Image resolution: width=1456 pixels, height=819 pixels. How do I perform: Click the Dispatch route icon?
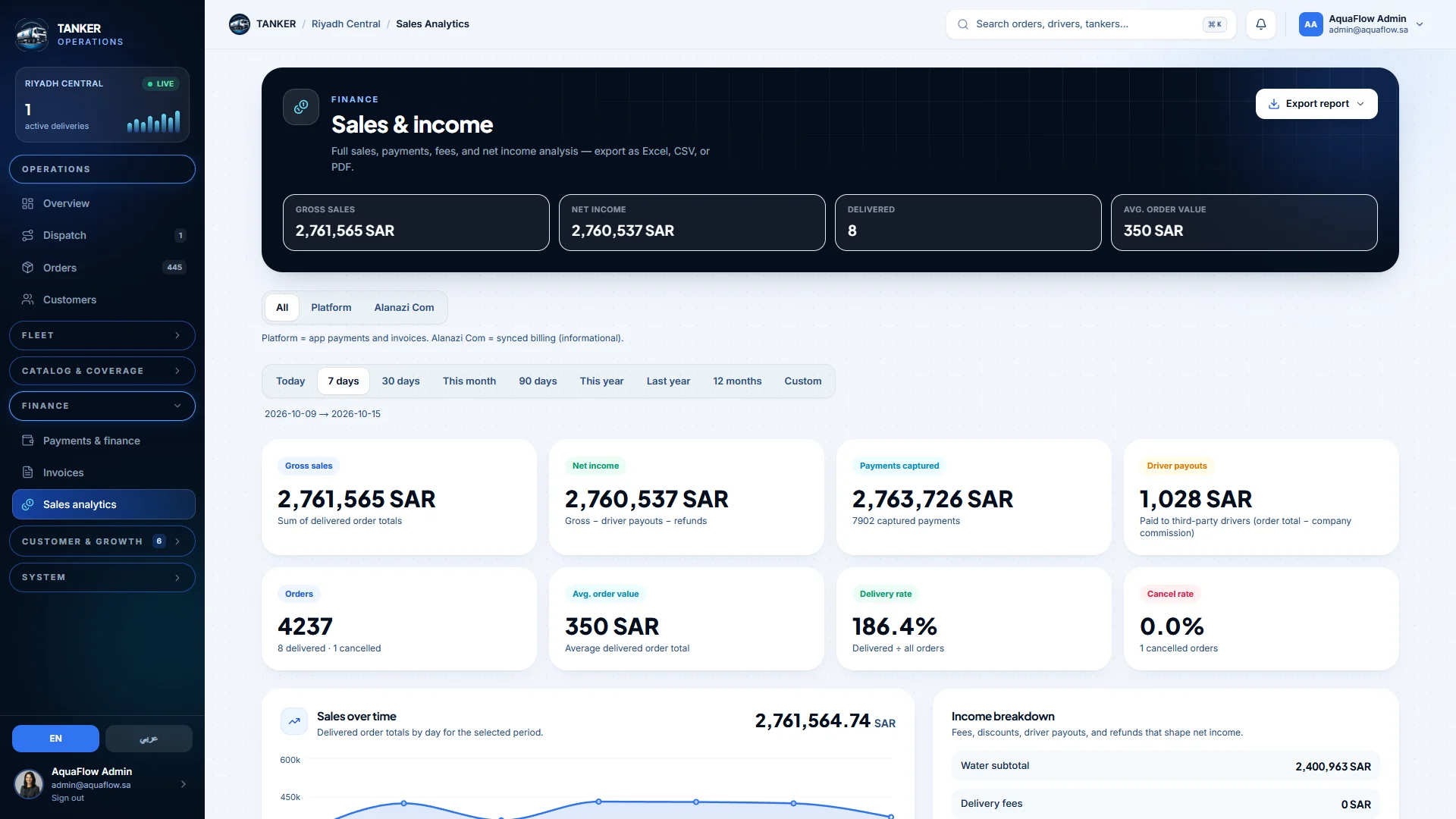click(28, 235)
